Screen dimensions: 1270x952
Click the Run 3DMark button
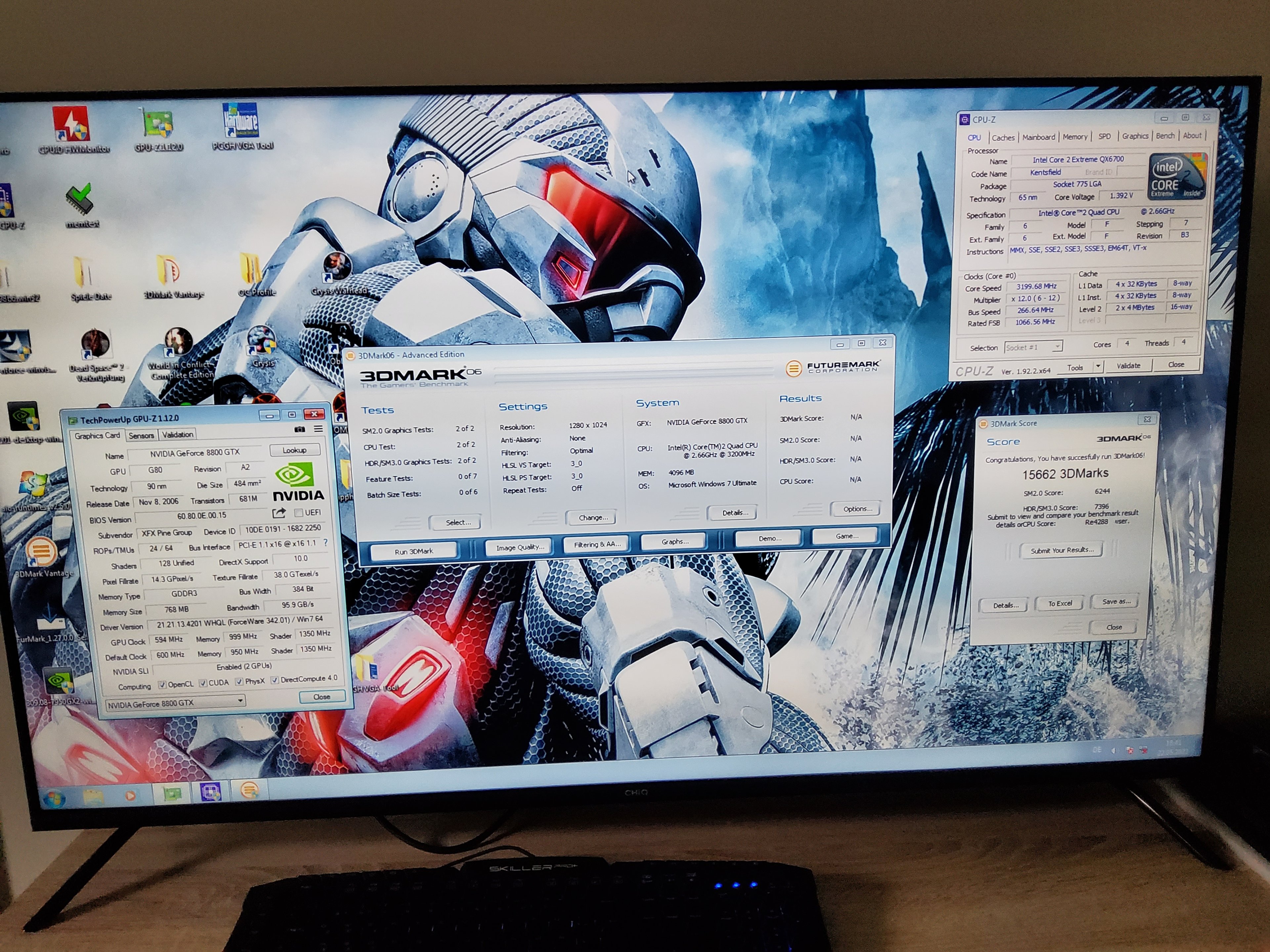click(x=413, y=551)
